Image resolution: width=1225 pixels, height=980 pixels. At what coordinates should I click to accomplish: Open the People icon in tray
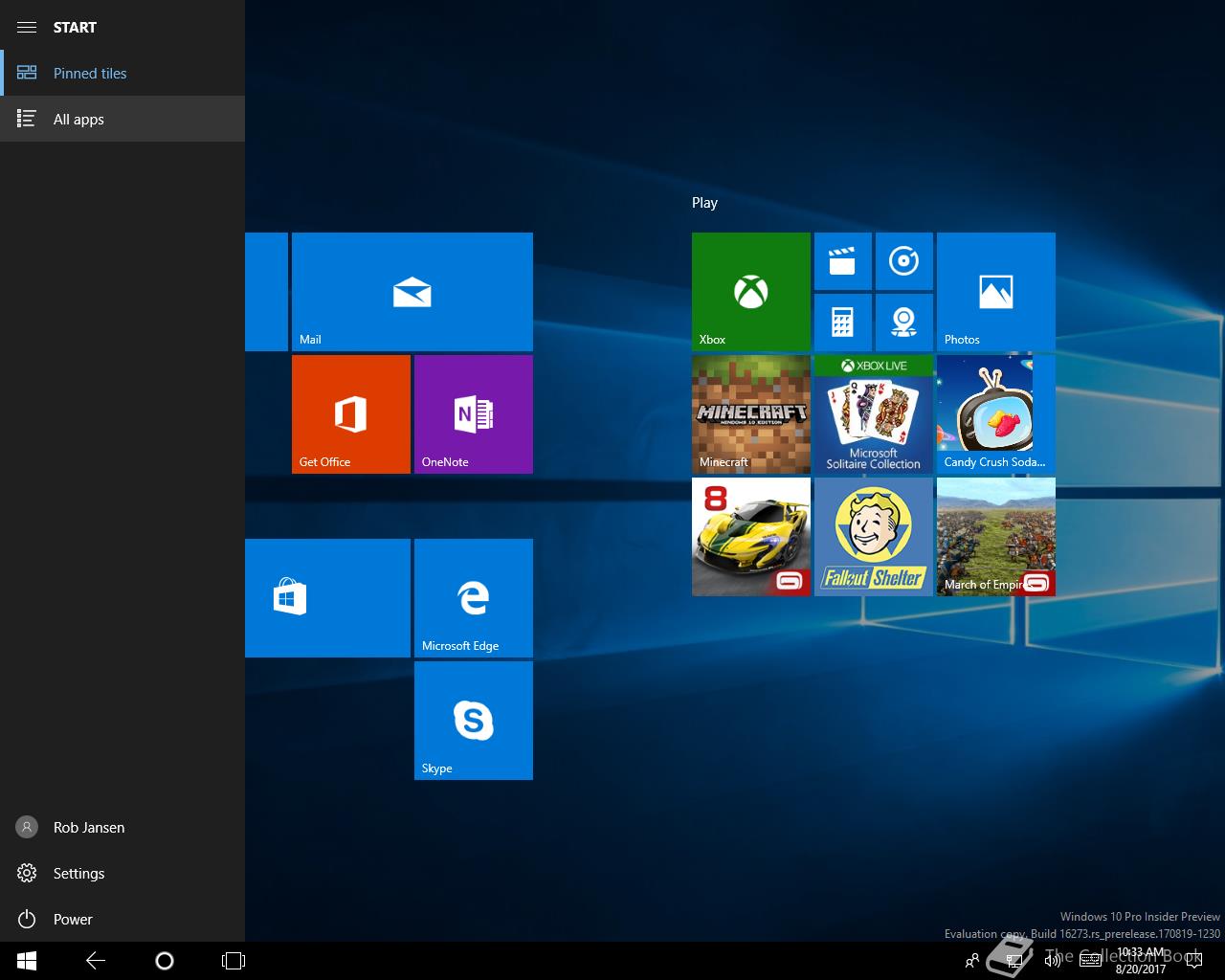972,961
